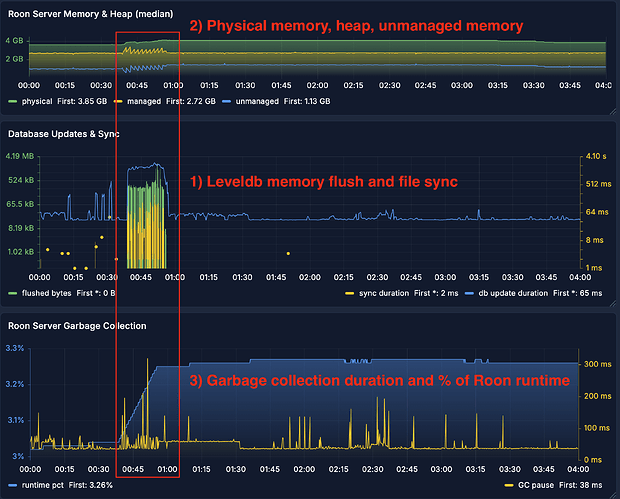Click the blue unmanaged legend color swatch
This screenshot has width=620, height=499.
pos(227,102)
